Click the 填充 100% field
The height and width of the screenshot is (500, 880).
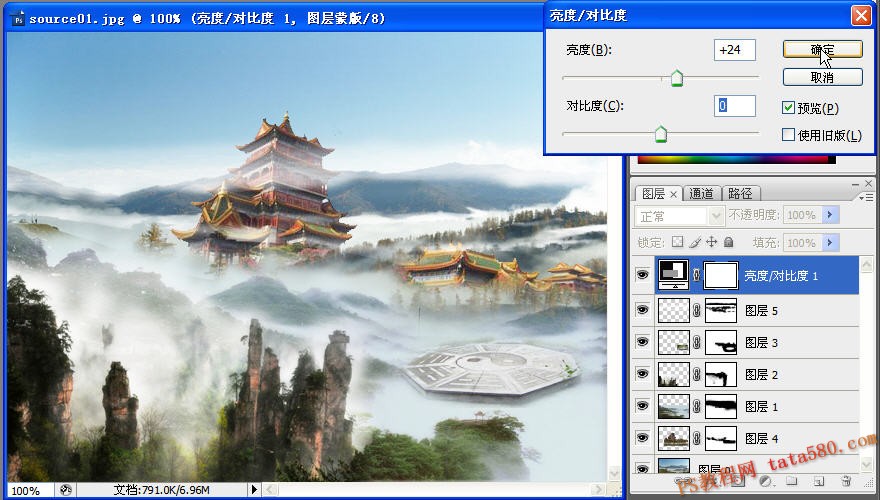pos(803,242)
